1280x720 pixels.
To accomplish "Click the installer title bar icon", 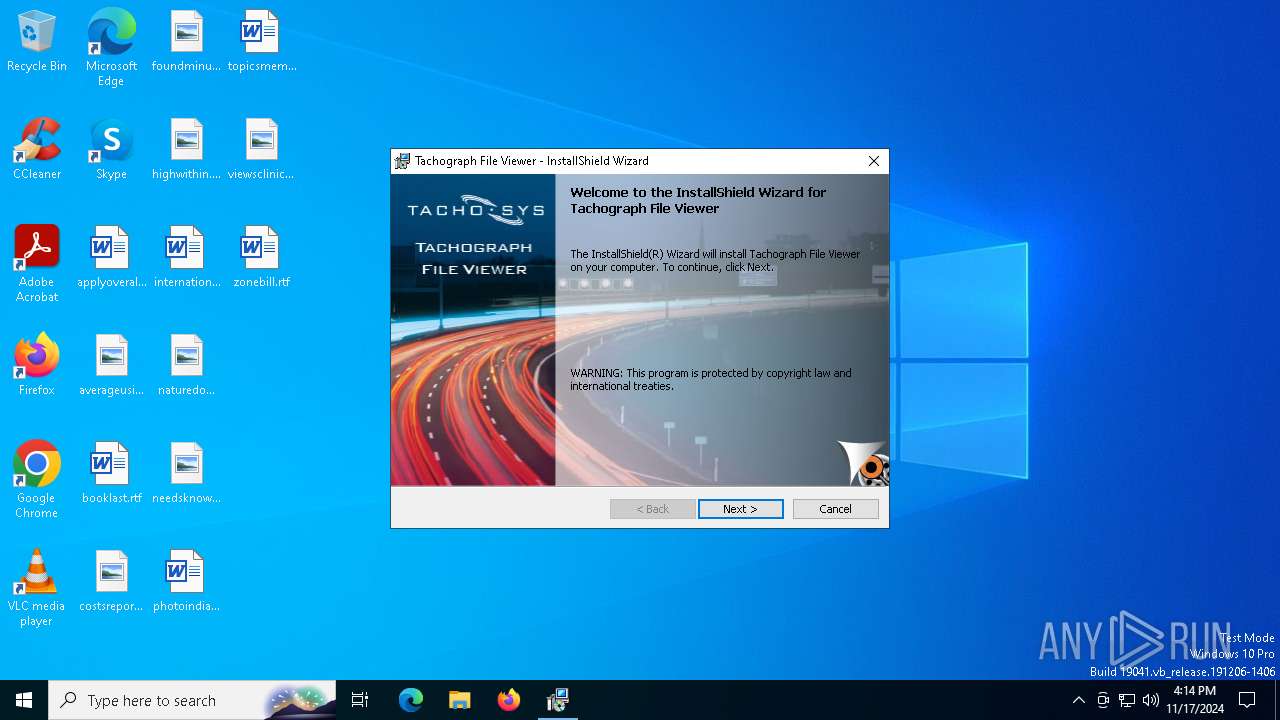I will pyautogui.click(x=402, y=161).
